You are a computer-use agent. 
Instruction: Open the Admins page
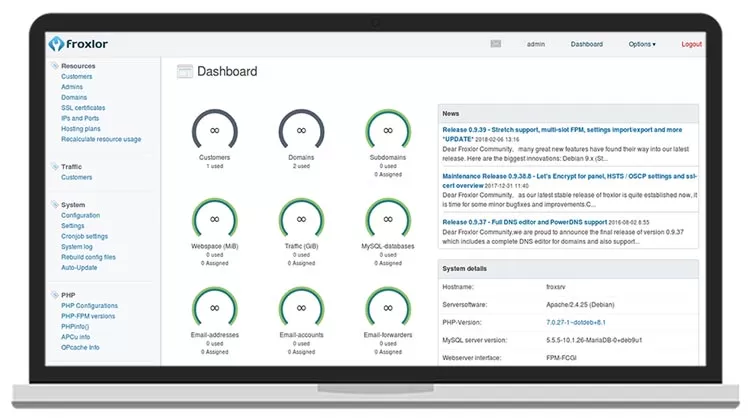[72, 87]
